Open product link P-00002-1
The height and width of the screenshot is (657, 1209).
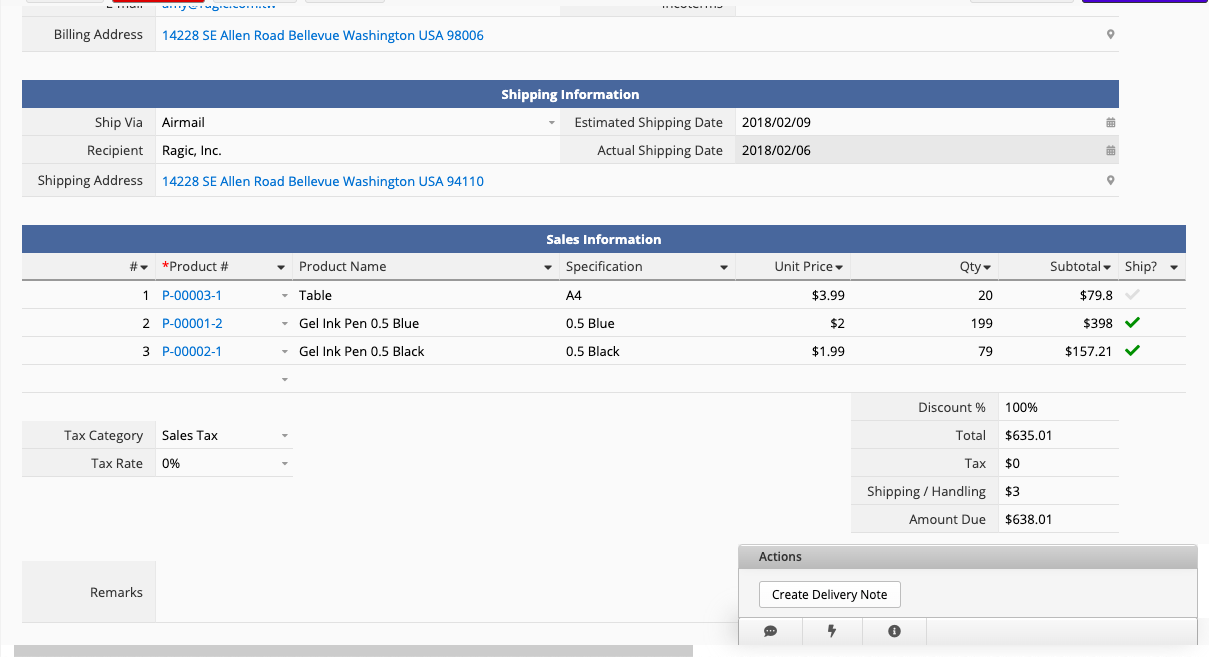click(x=192, y=351)
